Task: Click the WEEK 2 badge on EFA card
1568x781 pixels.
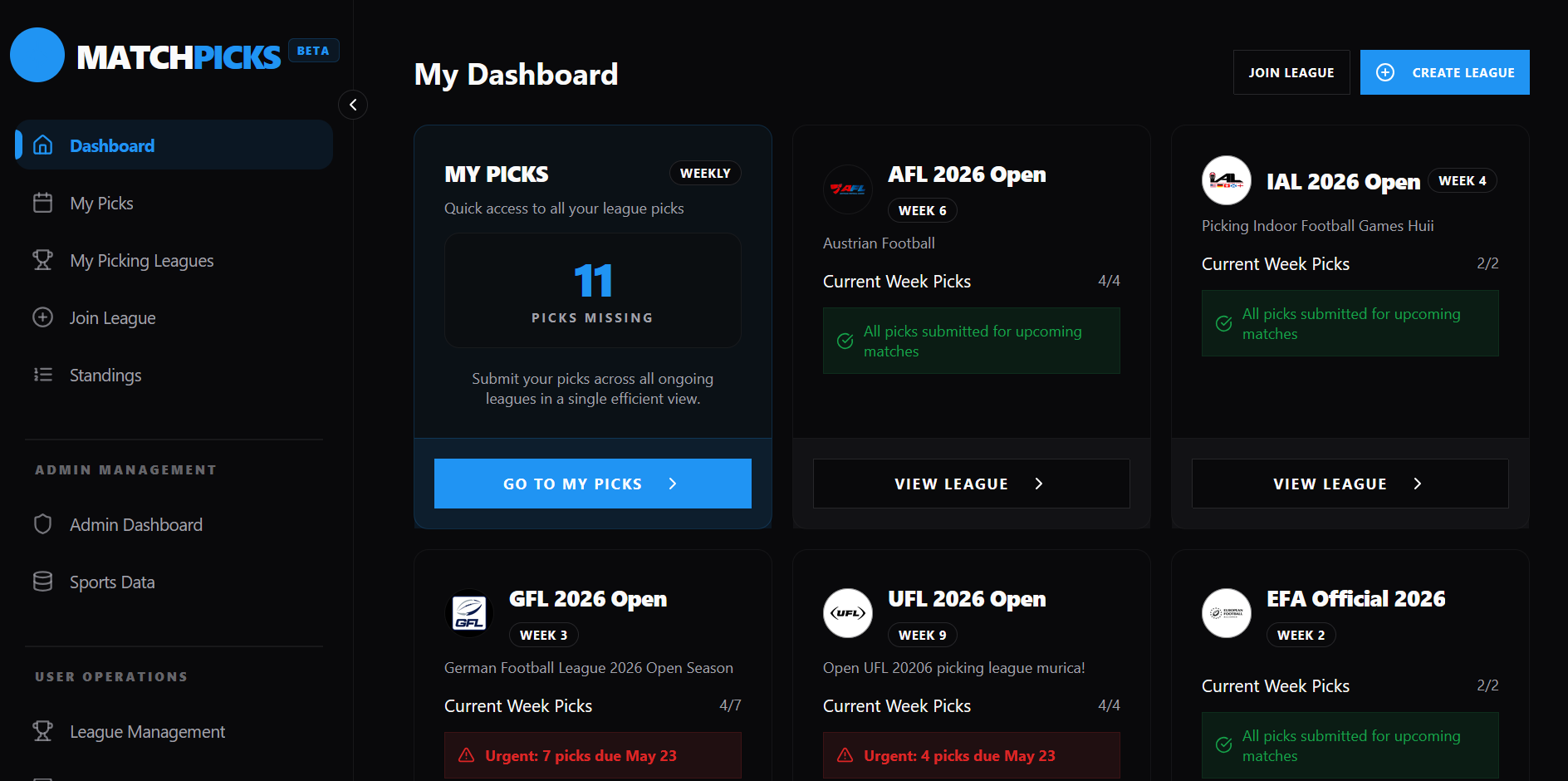Action: (1301, 635)
